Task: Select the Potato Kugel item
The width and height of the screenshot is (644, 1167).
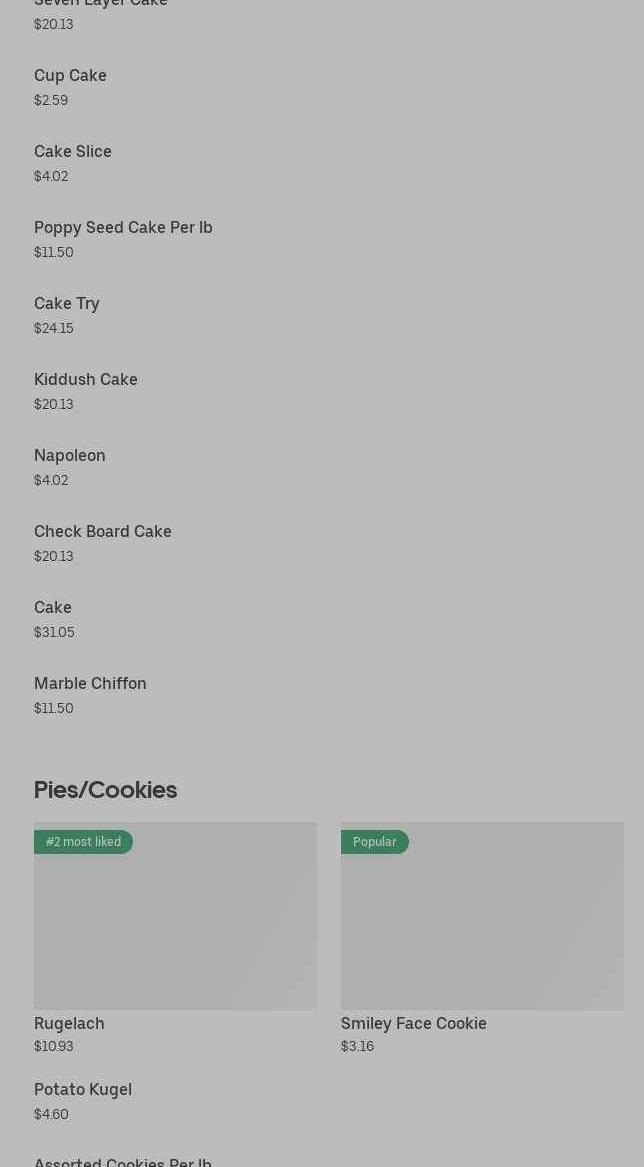Action: click(x=83, y=1090)
